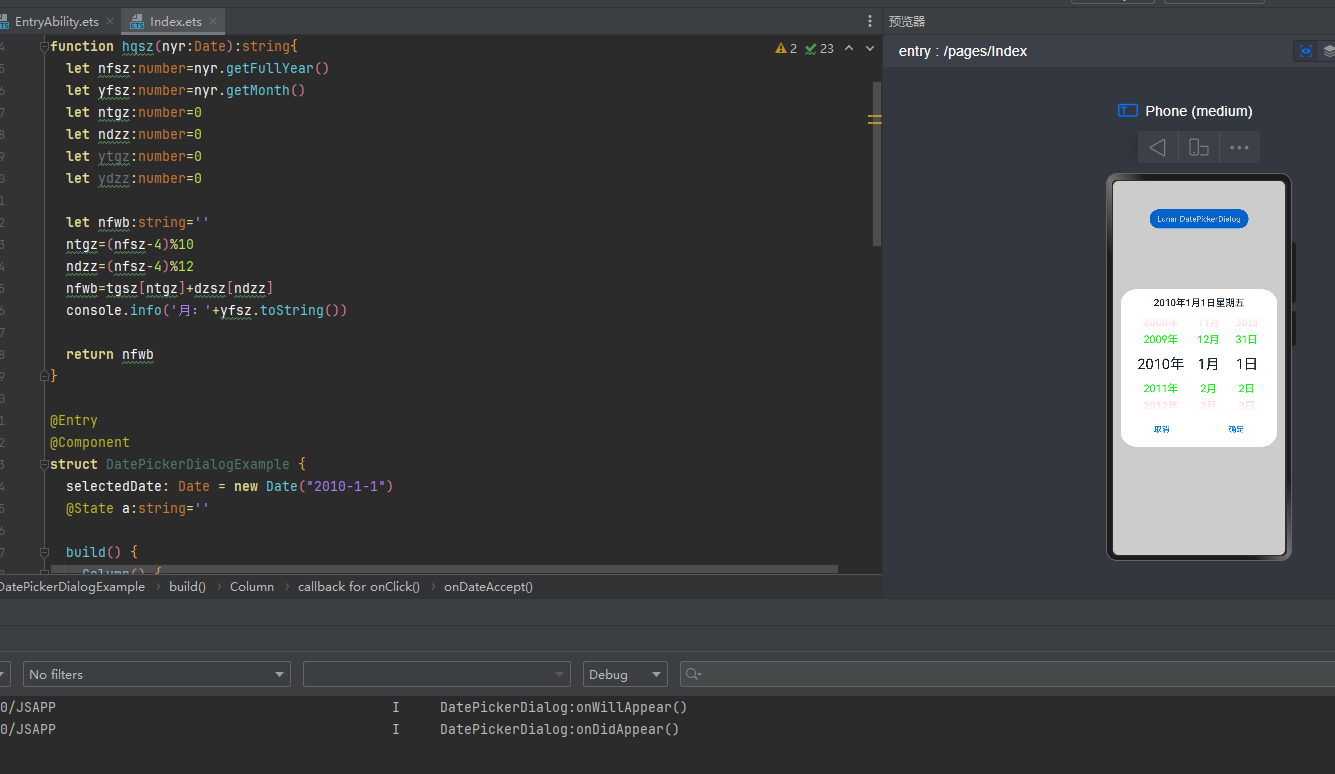
Task: Click onDateAccept() breadcrumb item
Action: click(489, 587)
